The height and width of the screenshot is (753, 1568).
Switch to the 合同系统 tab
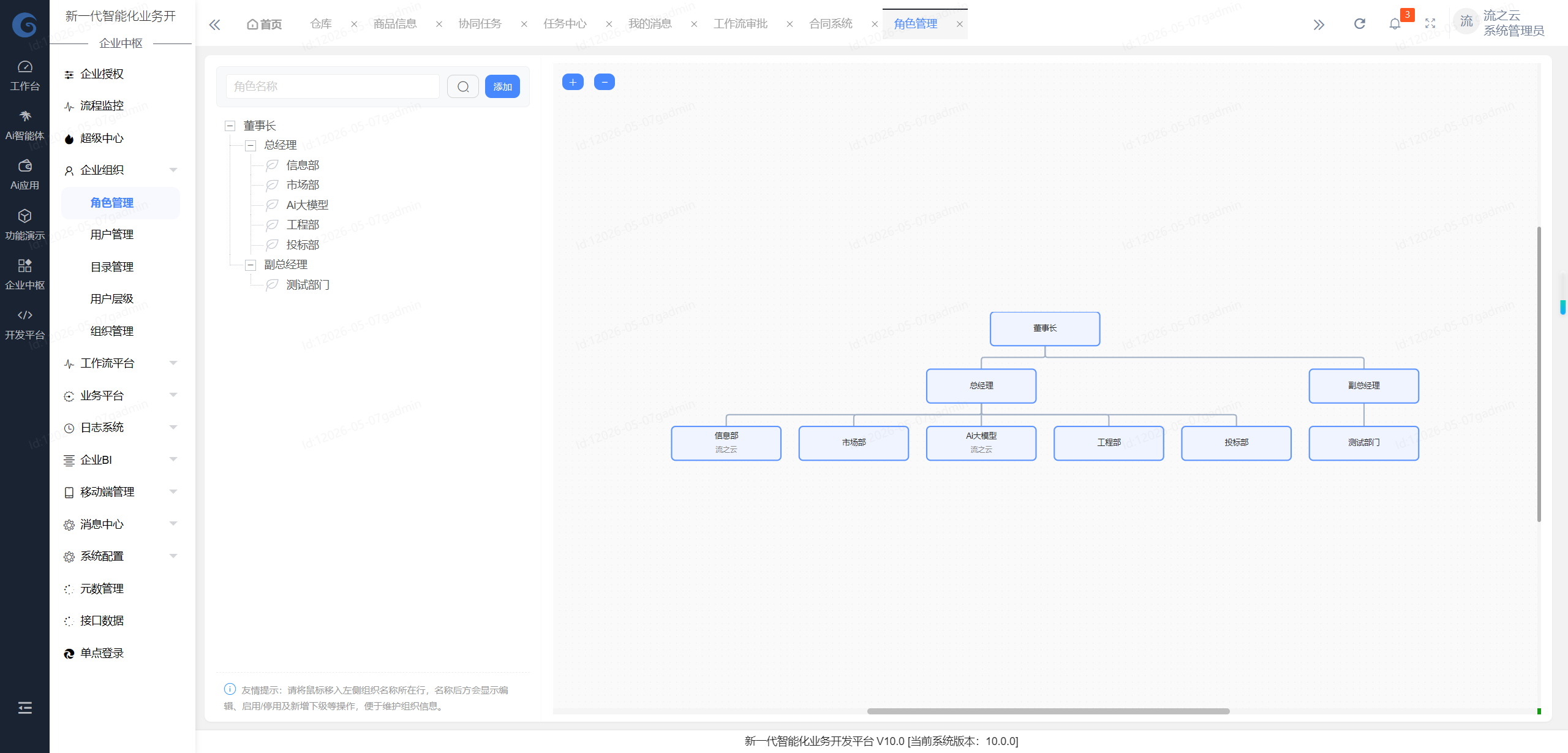coord(831,24)
